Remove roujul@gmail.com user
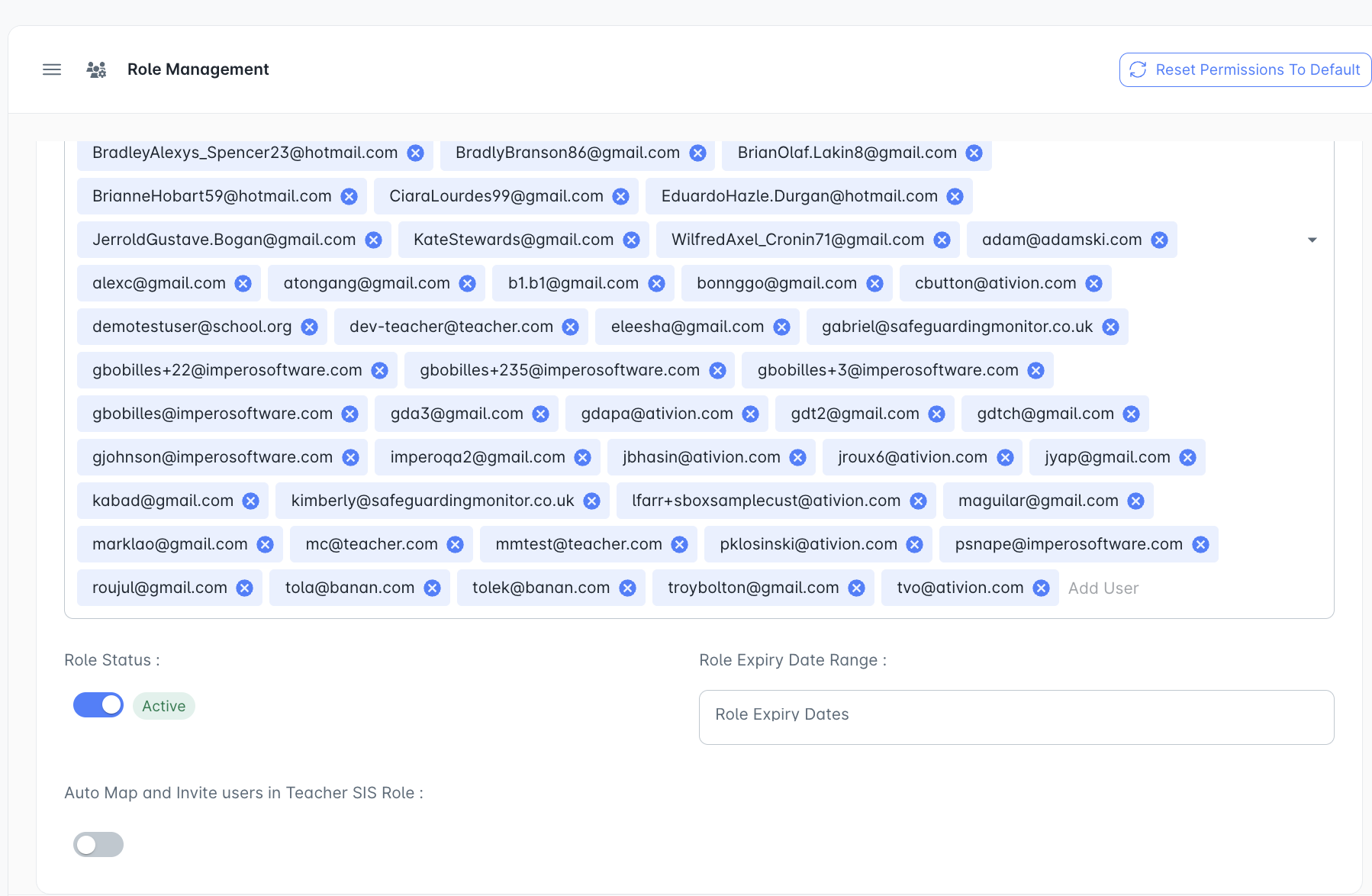This screenshot has width=1372, height=896. coord(245,588)
